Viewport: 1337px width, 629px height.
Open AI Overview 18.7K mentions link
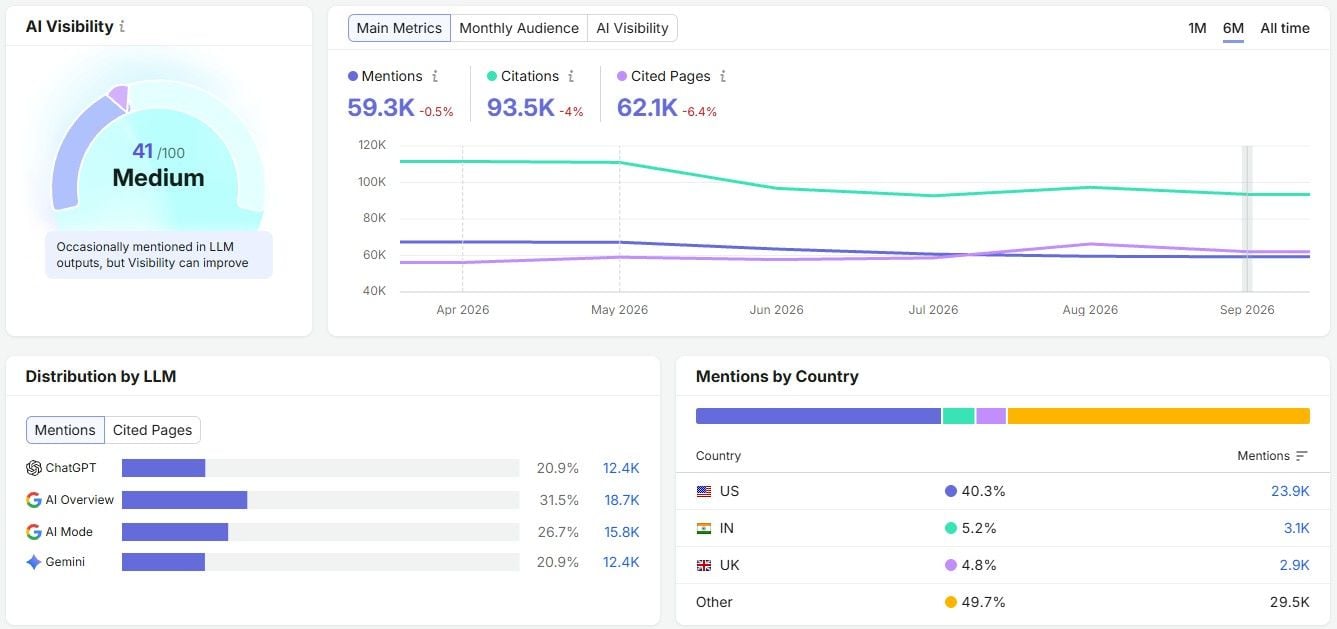click(x=621, y=500)
